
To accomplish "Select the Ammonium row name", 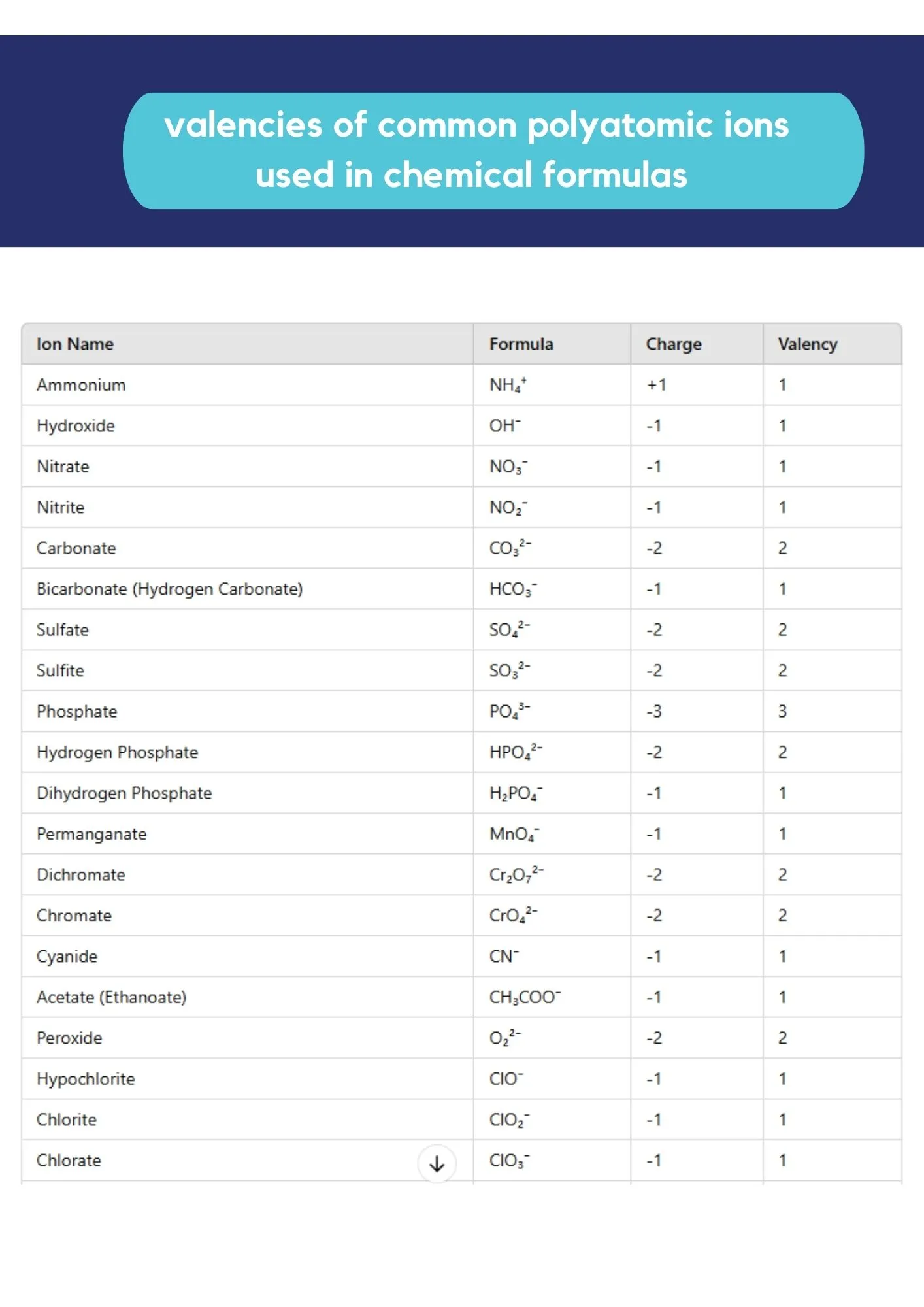I will tap(81, 385).
